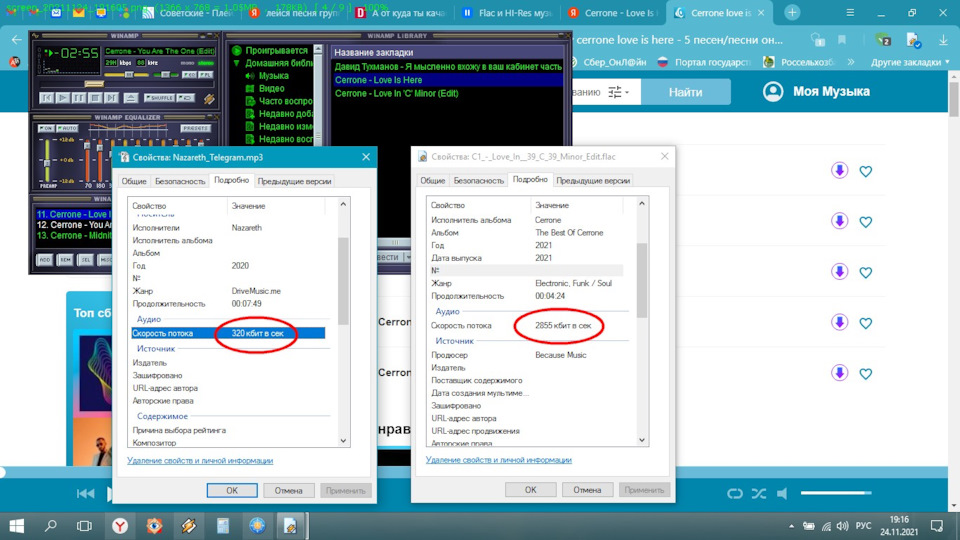
Task: Turn equalizer ON button
Action: [x=46, y=128]
